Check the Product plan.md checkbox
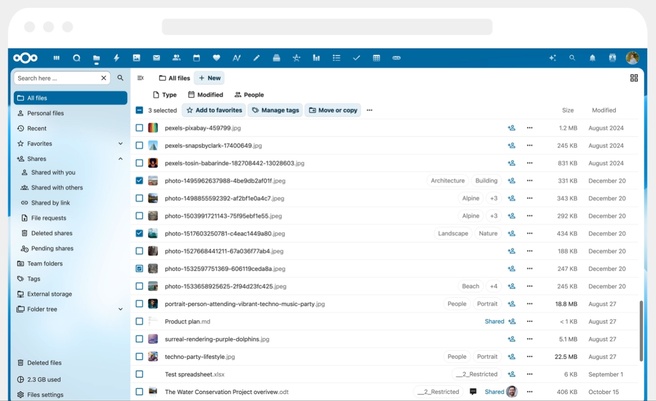 click(139, 321)
